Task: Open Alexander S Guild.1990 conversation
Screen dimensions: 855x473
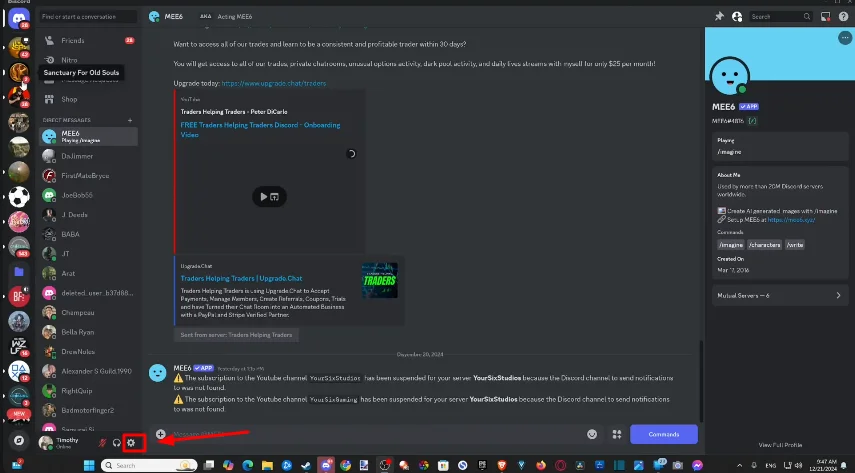Action: pos(89,372)
